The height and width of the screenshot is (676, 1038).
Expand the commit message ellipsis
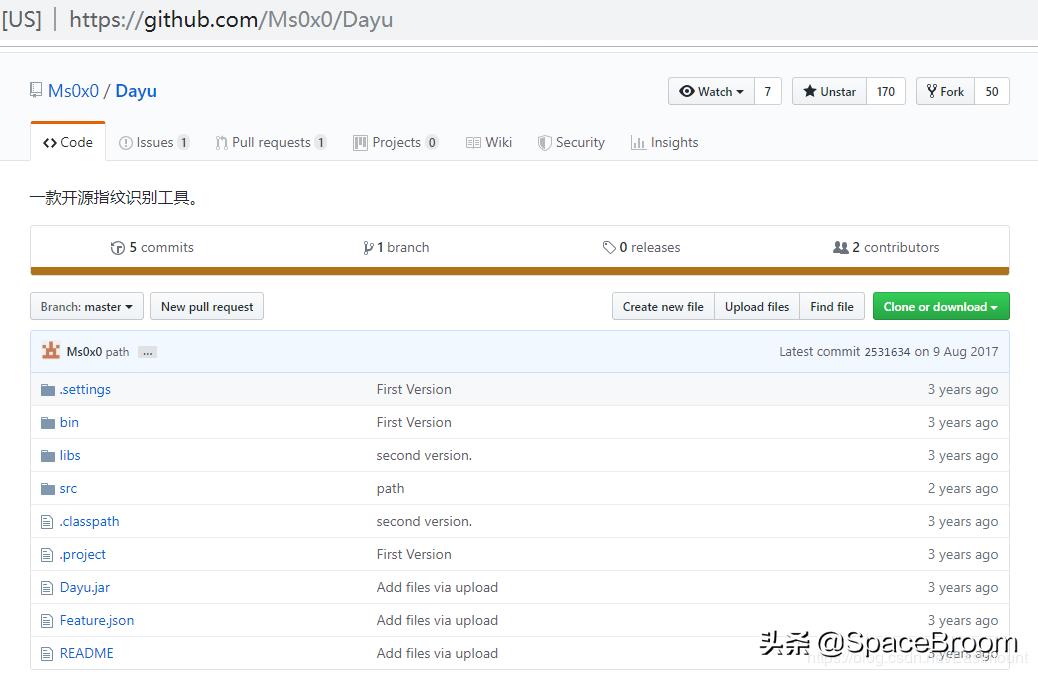click(146, 352)
